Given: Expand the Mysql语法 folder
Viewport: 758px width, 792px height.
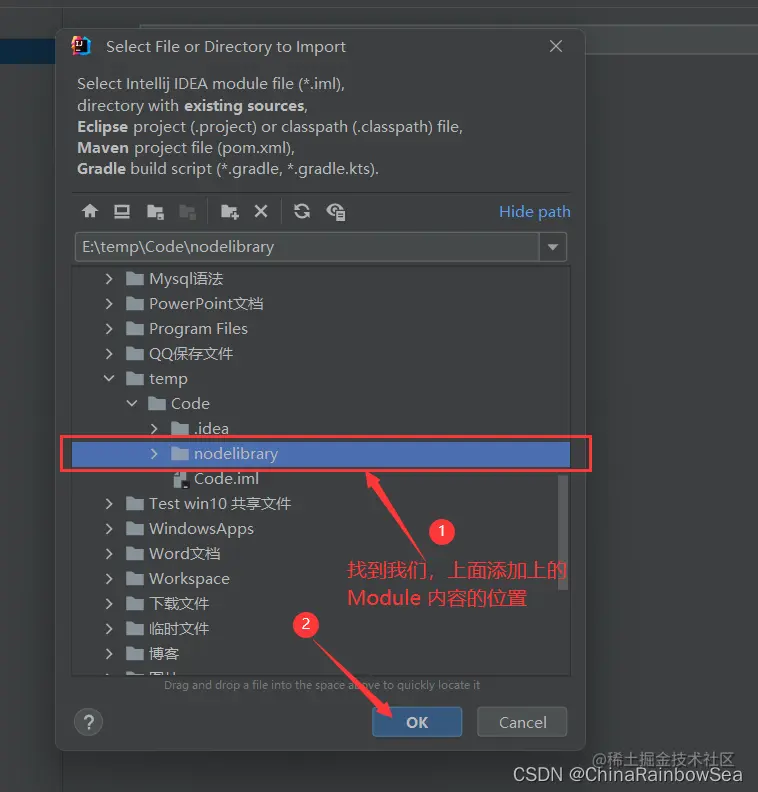Looking at the screenshot, I should [x=109, y=279].
